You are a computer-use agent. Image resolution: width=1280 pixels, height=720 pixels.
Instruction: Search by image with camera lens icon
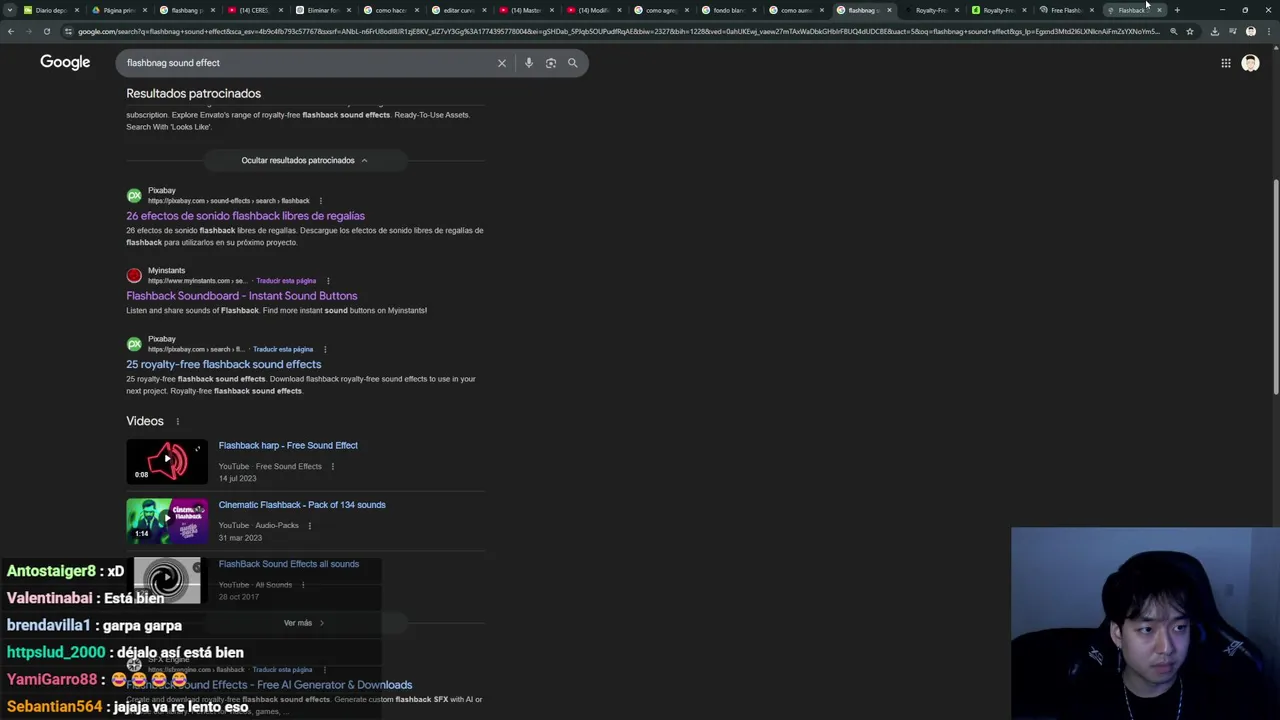pos(551,63)
